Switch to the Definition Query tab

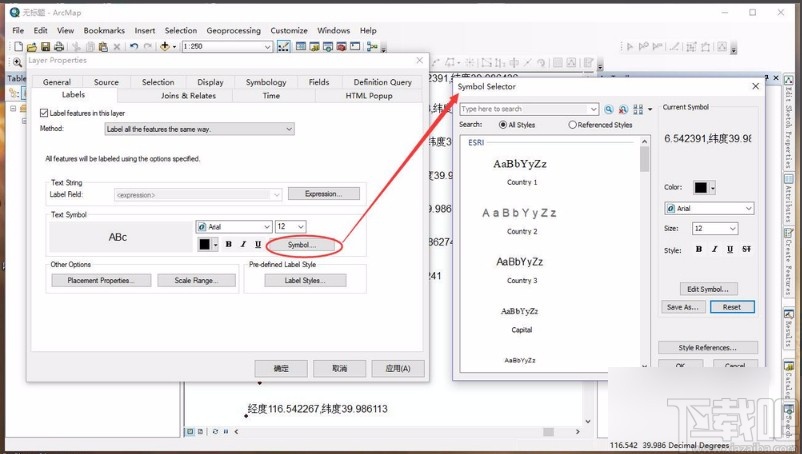click(382, 82)
